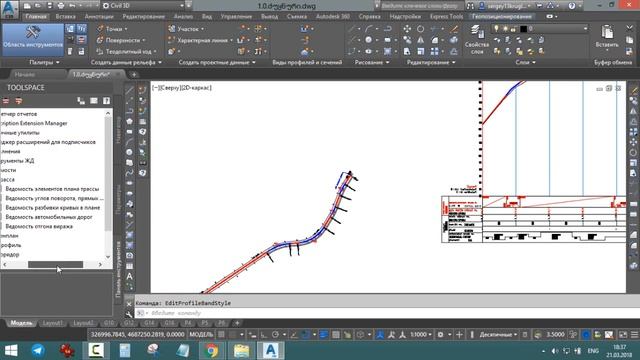Screen dimensions: 640x360
Task: Switch to the Вставка ribbon tab
Action: coord(65,17)
